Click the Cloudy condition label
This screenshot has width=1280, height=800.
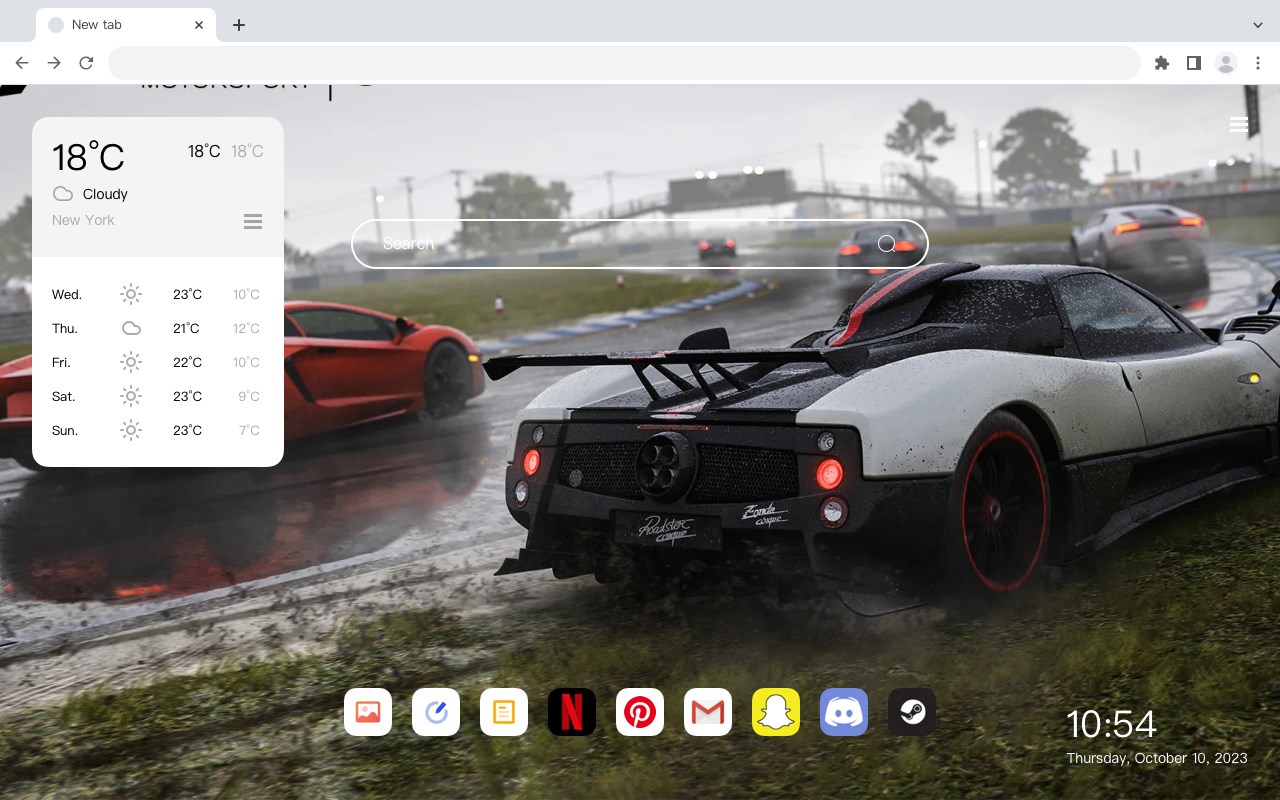pos(105,194)
